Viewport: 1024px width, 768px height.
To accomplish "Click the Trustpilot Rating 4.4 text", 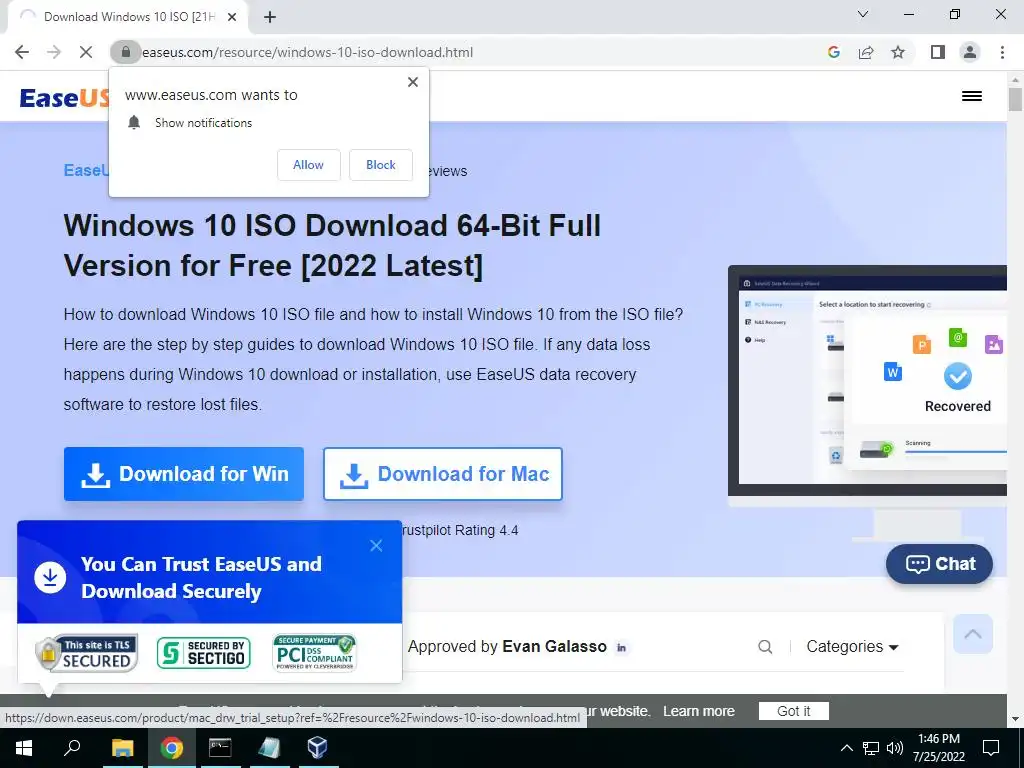I will point(460,530).
